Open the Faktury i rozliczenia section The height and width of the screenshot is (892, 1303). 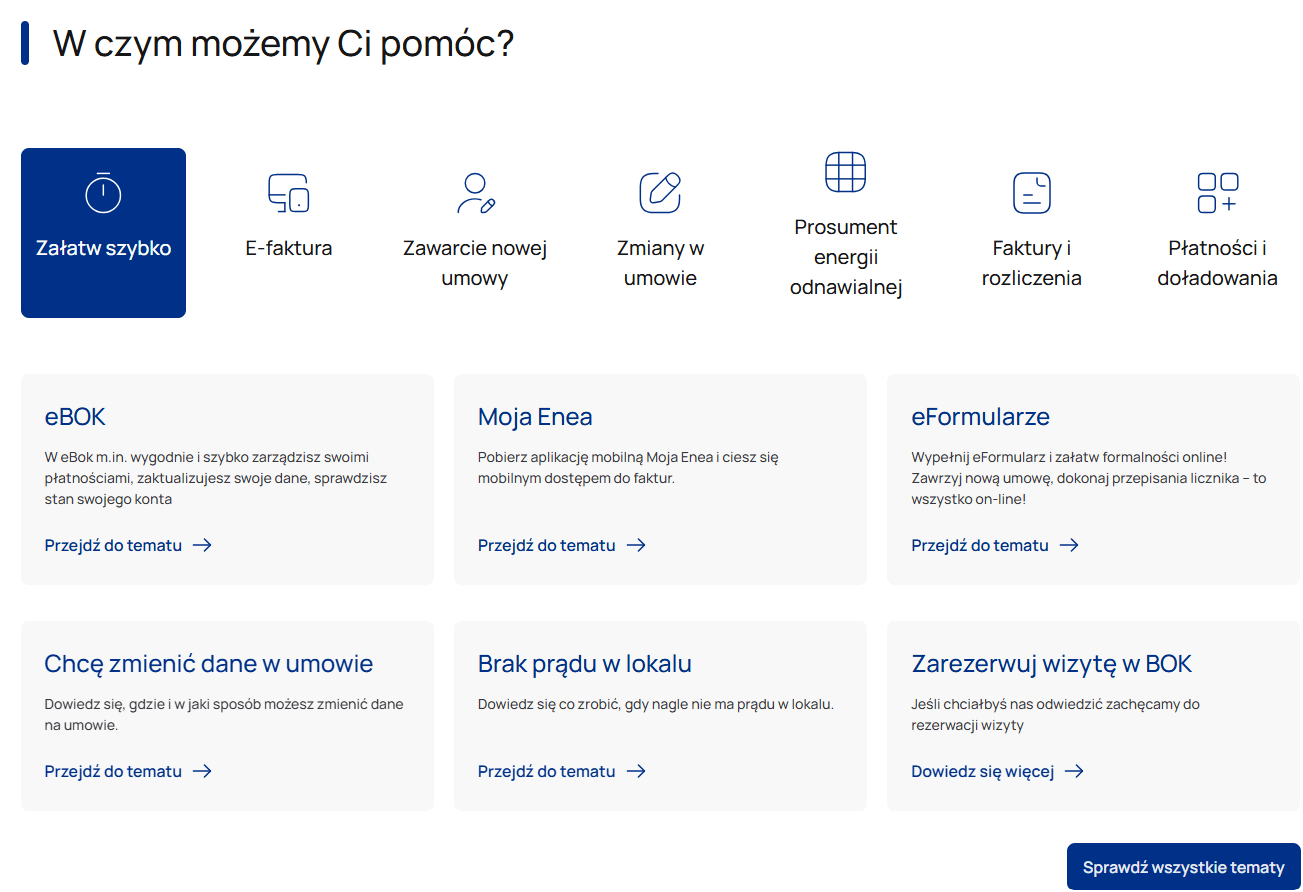(1031, 262)
